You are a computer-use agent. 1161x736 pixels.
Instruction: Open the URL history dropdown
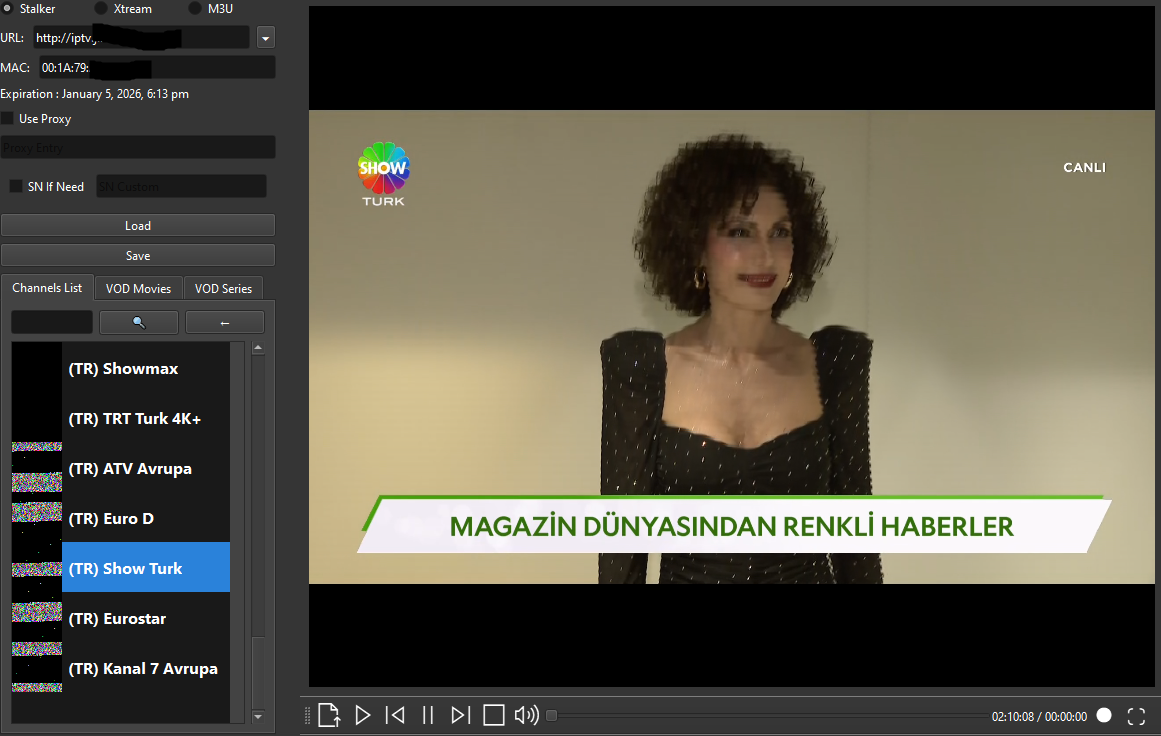pyautogui.click(x=266, y=38)
